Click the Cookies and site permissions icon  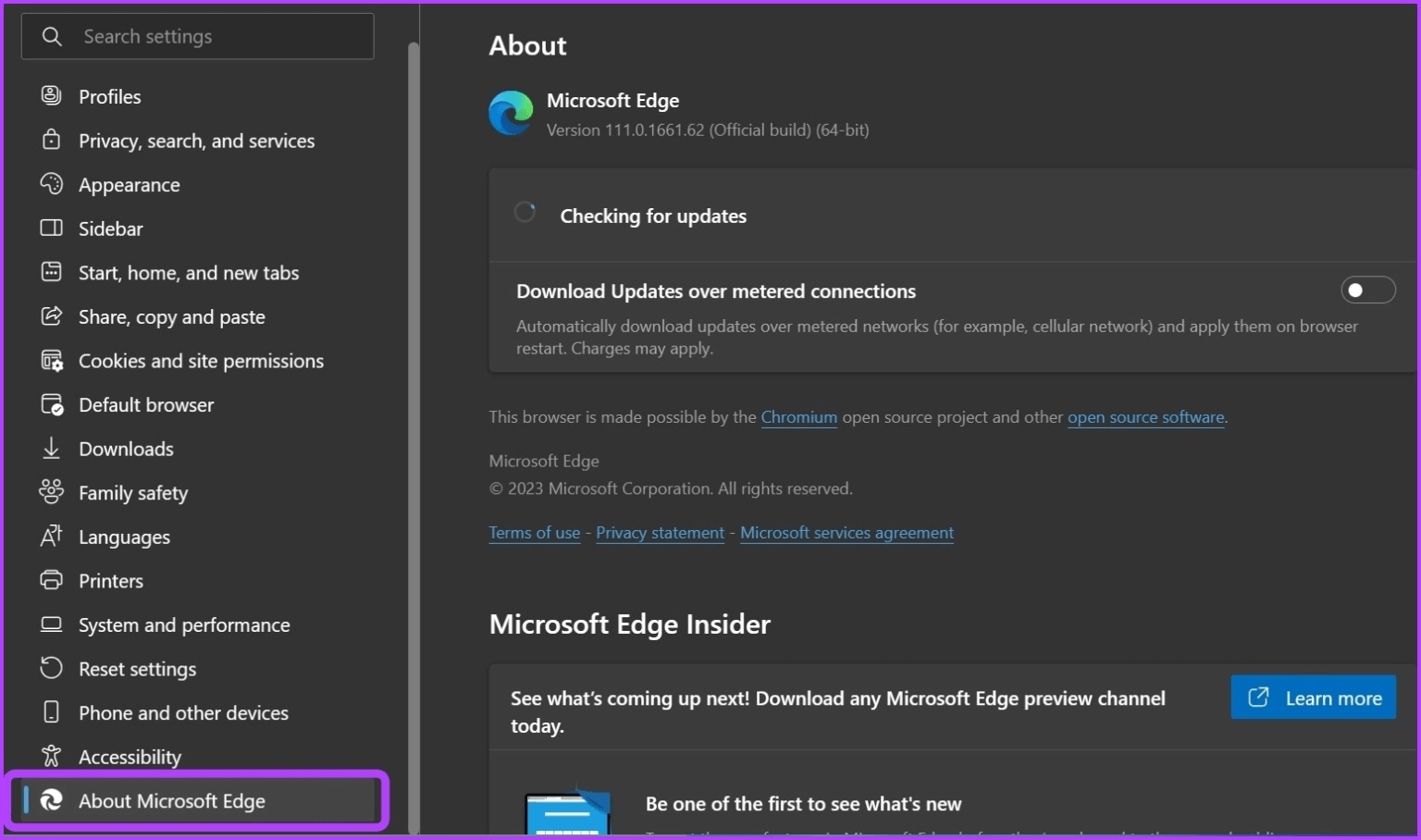[52, 361]
